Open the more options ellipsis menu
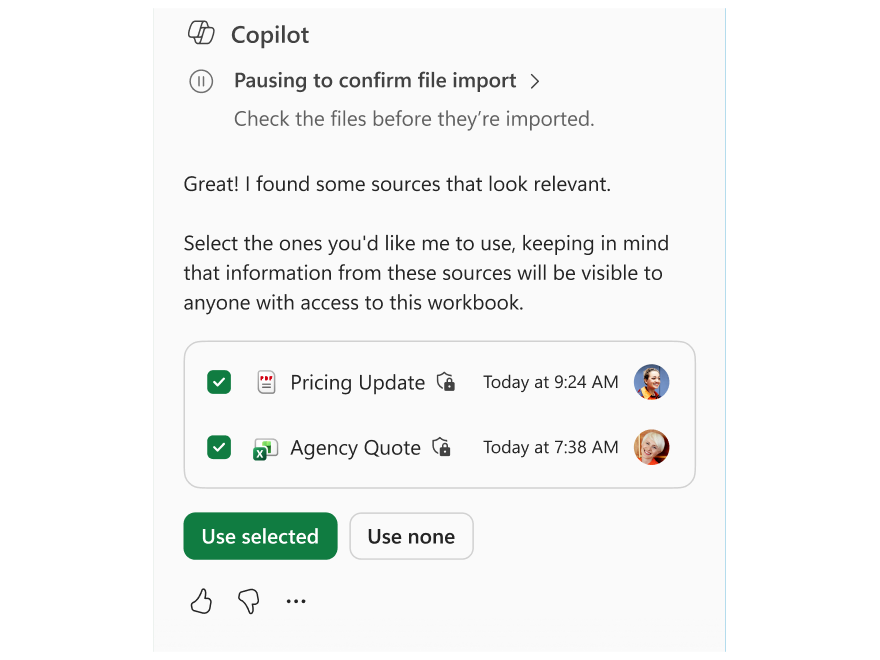 (x=296, y=601)
